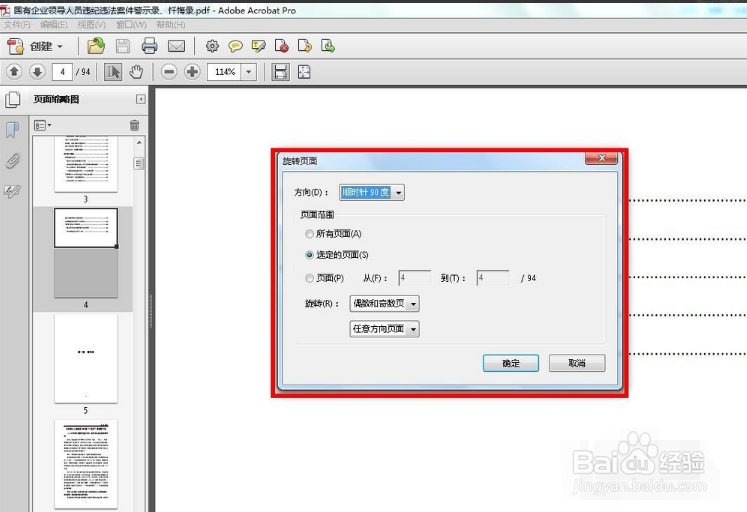Open the thumbnail options menu dropdown
This screenshot has width=747, height=512.
[42, 125]
